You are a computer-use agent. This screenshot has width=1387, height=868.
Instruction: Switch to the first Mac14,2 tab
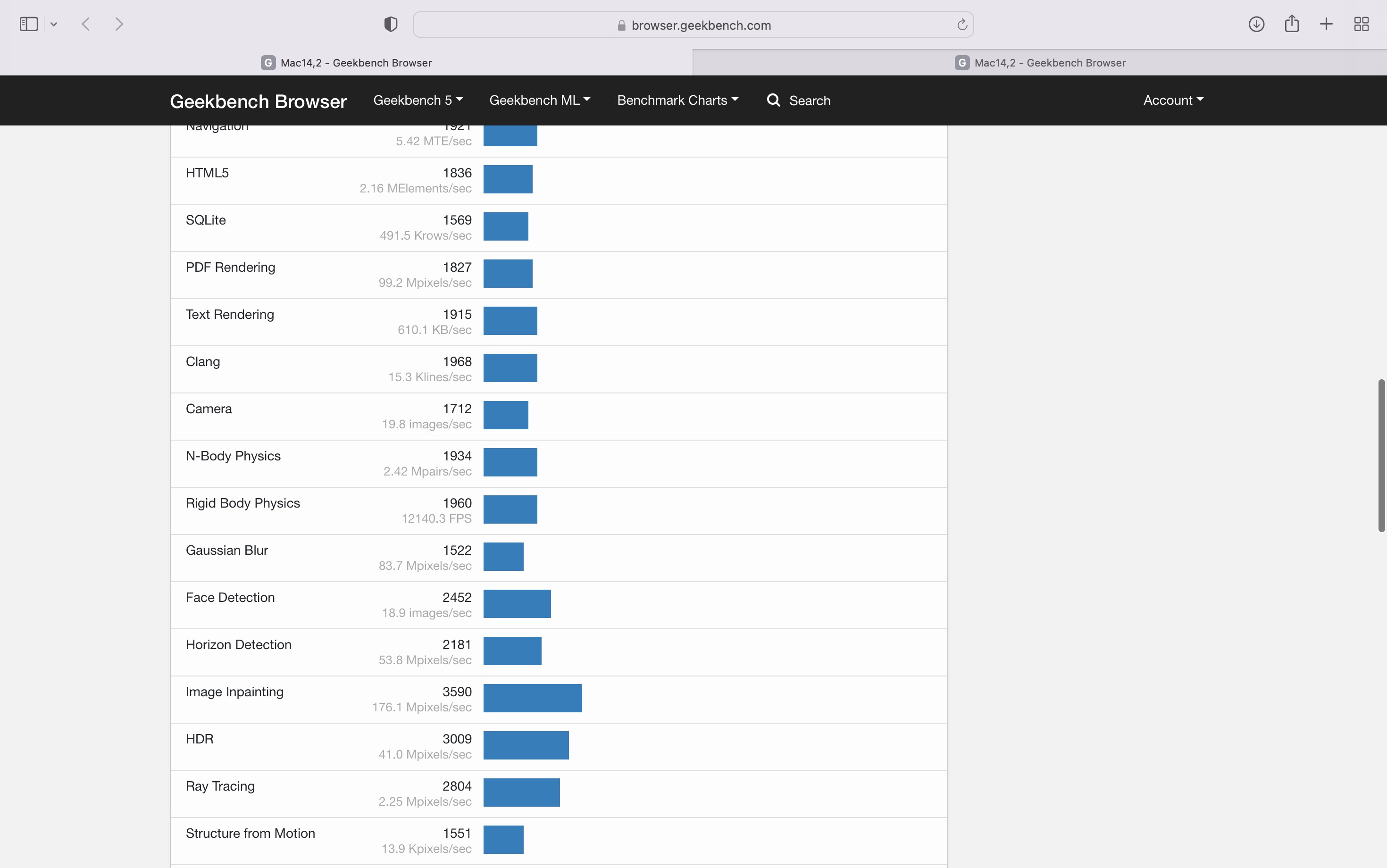[x=346, y=63]
